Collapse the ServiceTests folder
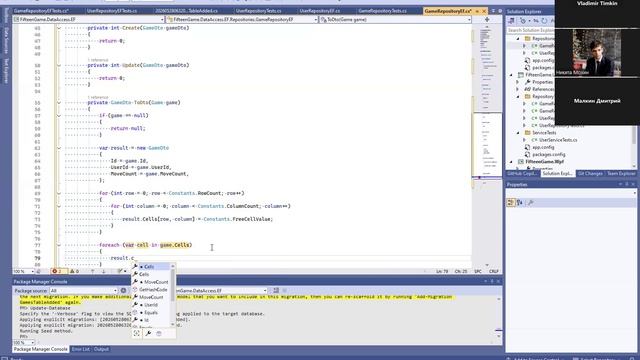 point(518,133)
